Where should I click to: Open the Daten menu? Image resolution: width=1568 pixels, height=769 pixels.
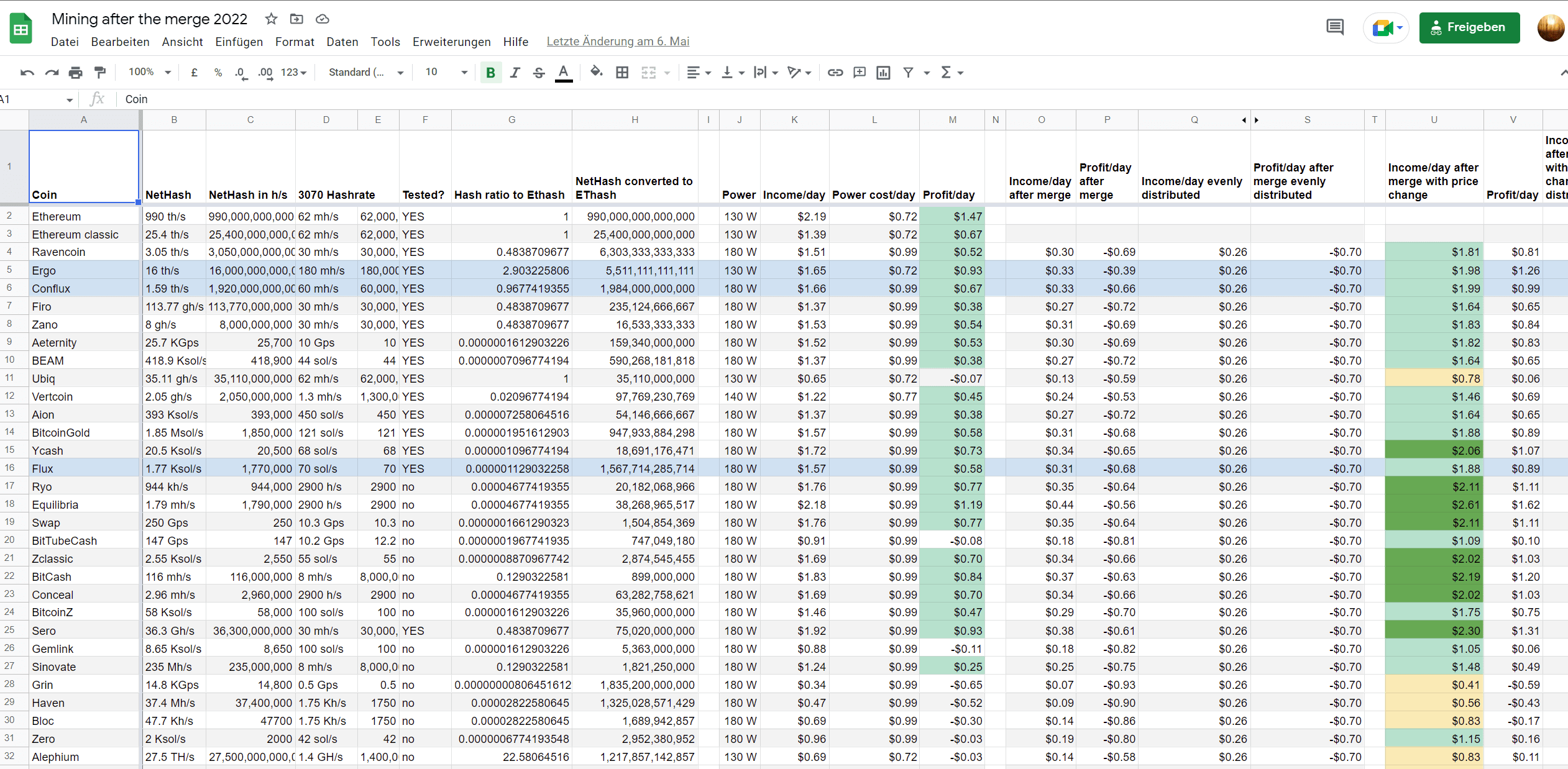pos(342,42)
